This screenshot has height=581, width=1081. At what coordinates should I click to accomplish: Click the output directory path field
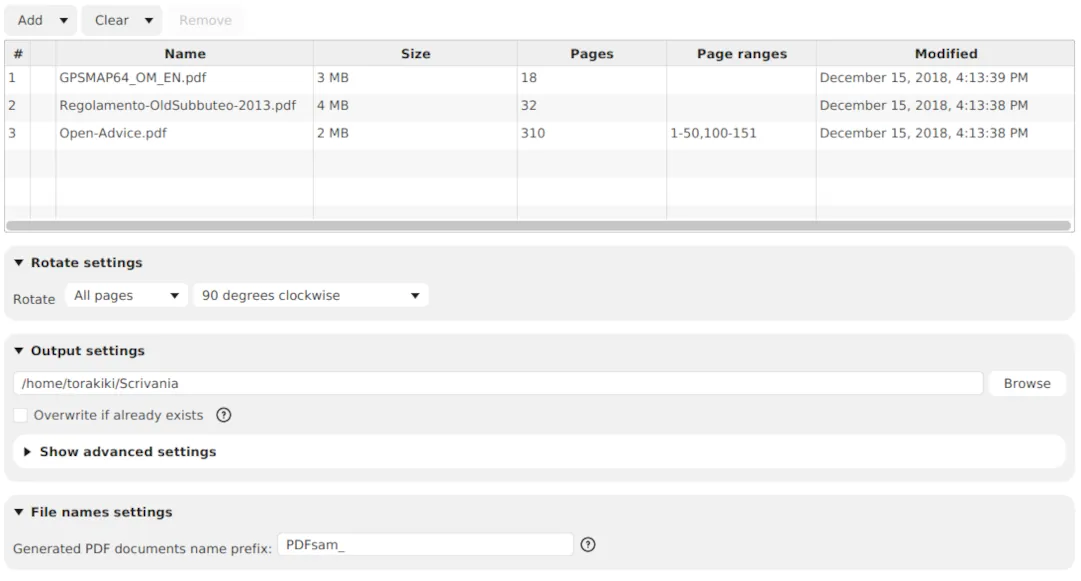click(498, 384)
